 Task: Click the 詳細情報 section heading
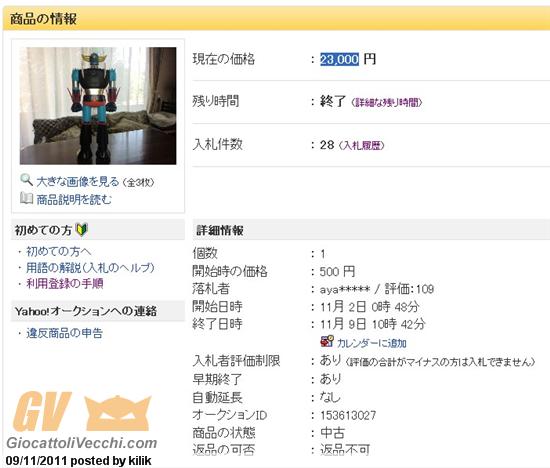220,230
